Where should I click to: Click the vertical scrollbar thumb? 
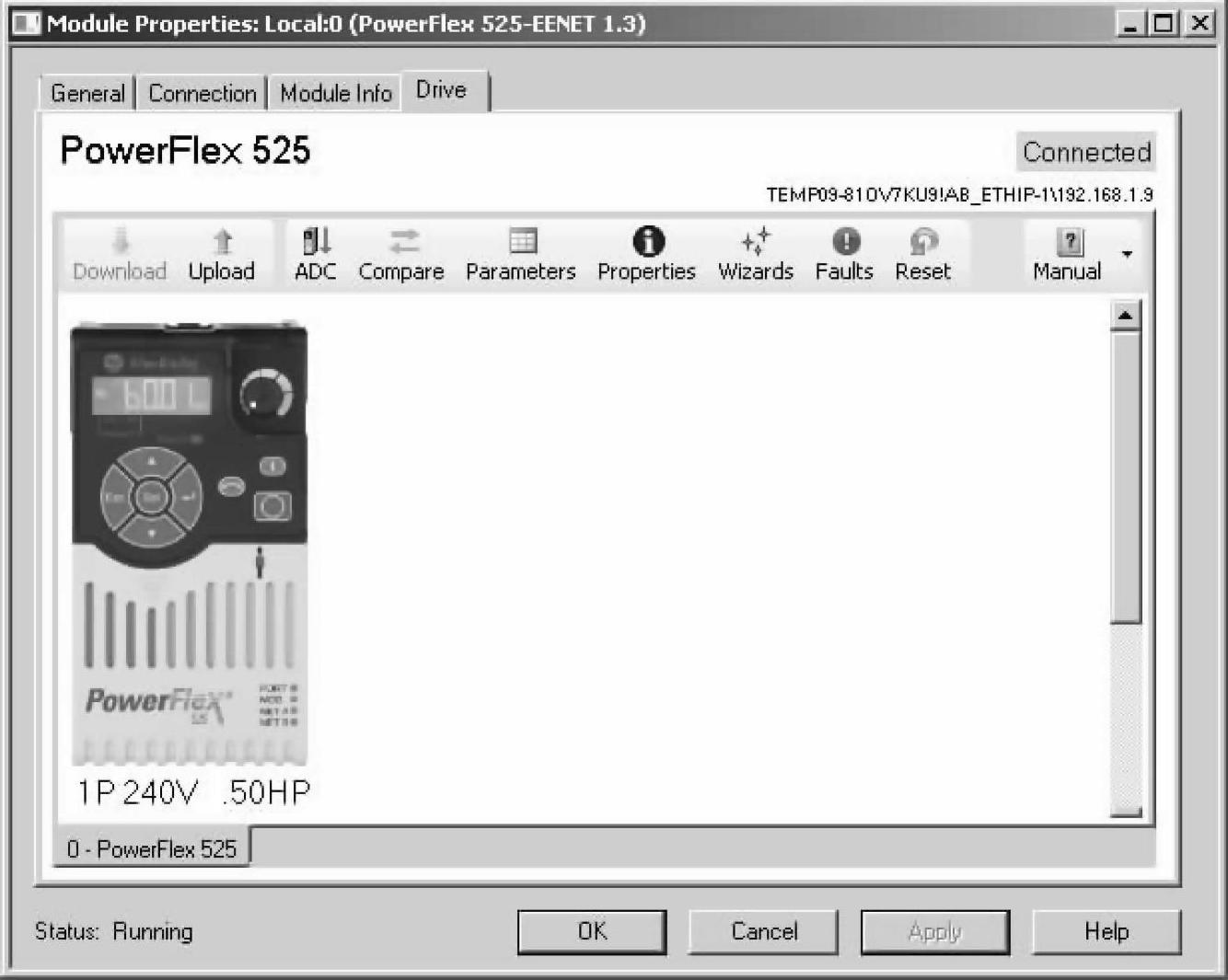coord(1125,478)
